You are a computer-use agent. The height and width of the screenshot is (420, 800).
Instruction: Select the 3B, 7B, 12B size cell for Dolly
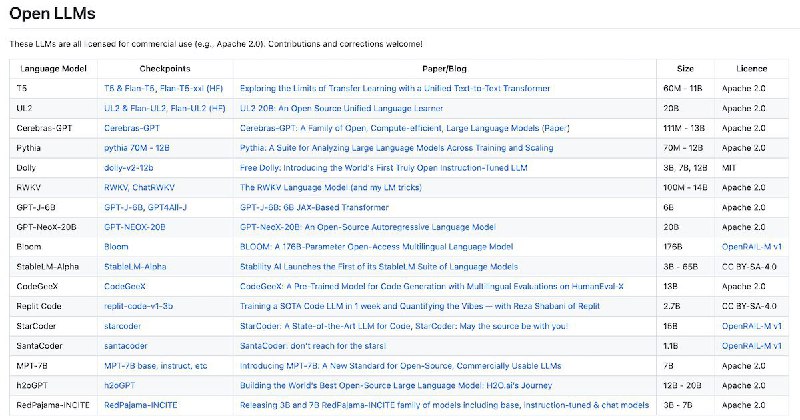685,168
